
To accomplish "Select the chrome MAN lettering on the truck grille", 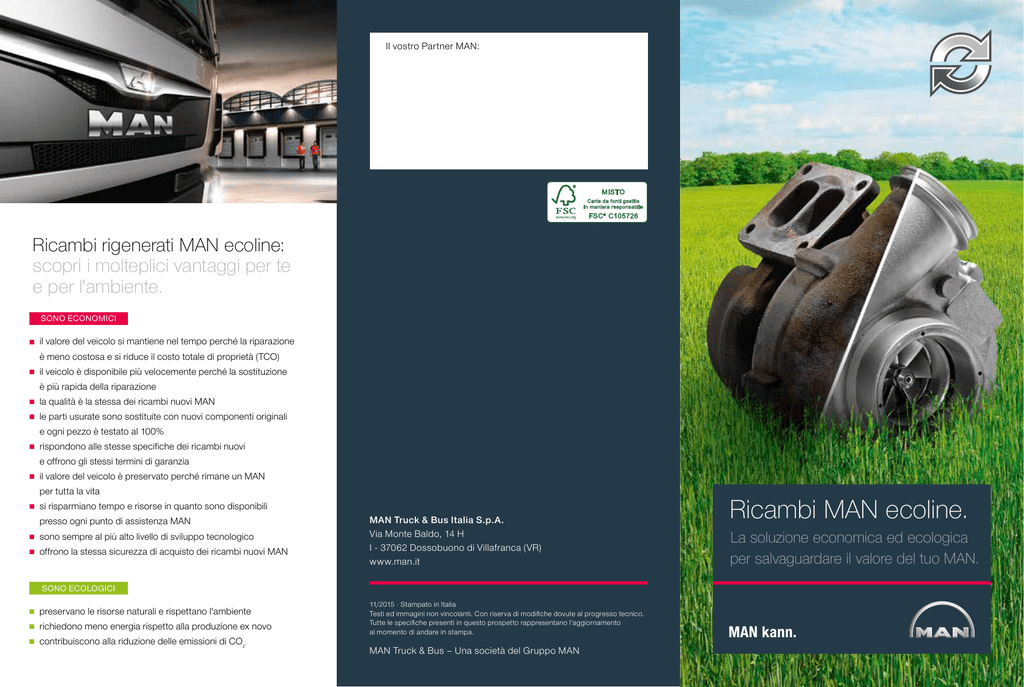I will click(131, 123).
